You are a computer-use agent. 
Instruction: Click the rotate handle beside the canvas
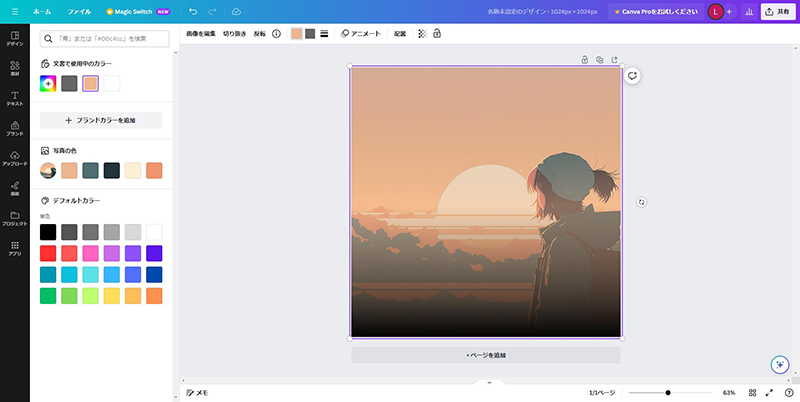tap(641, 202)
